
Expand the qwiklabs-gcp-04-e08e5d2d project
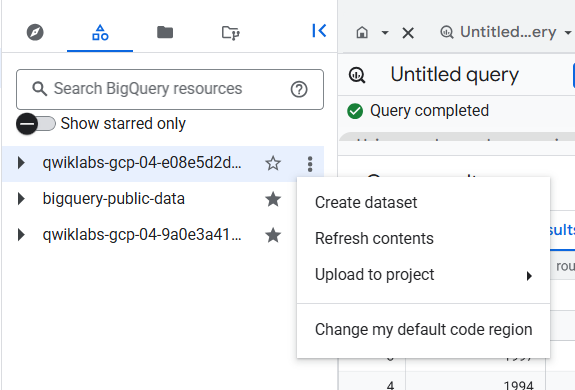21,163
